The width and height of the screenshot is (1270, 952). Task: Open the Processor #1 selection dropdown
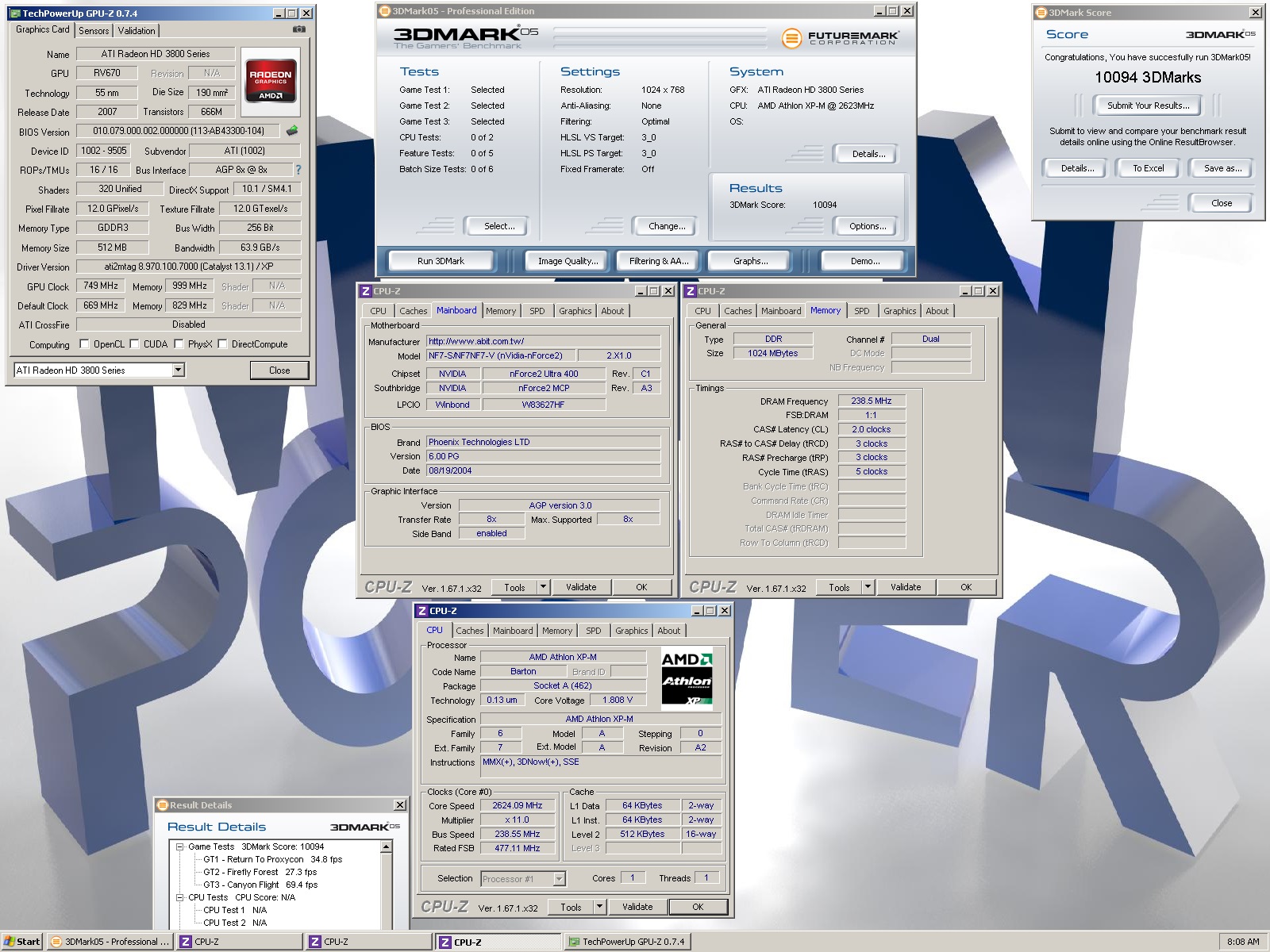559,879
